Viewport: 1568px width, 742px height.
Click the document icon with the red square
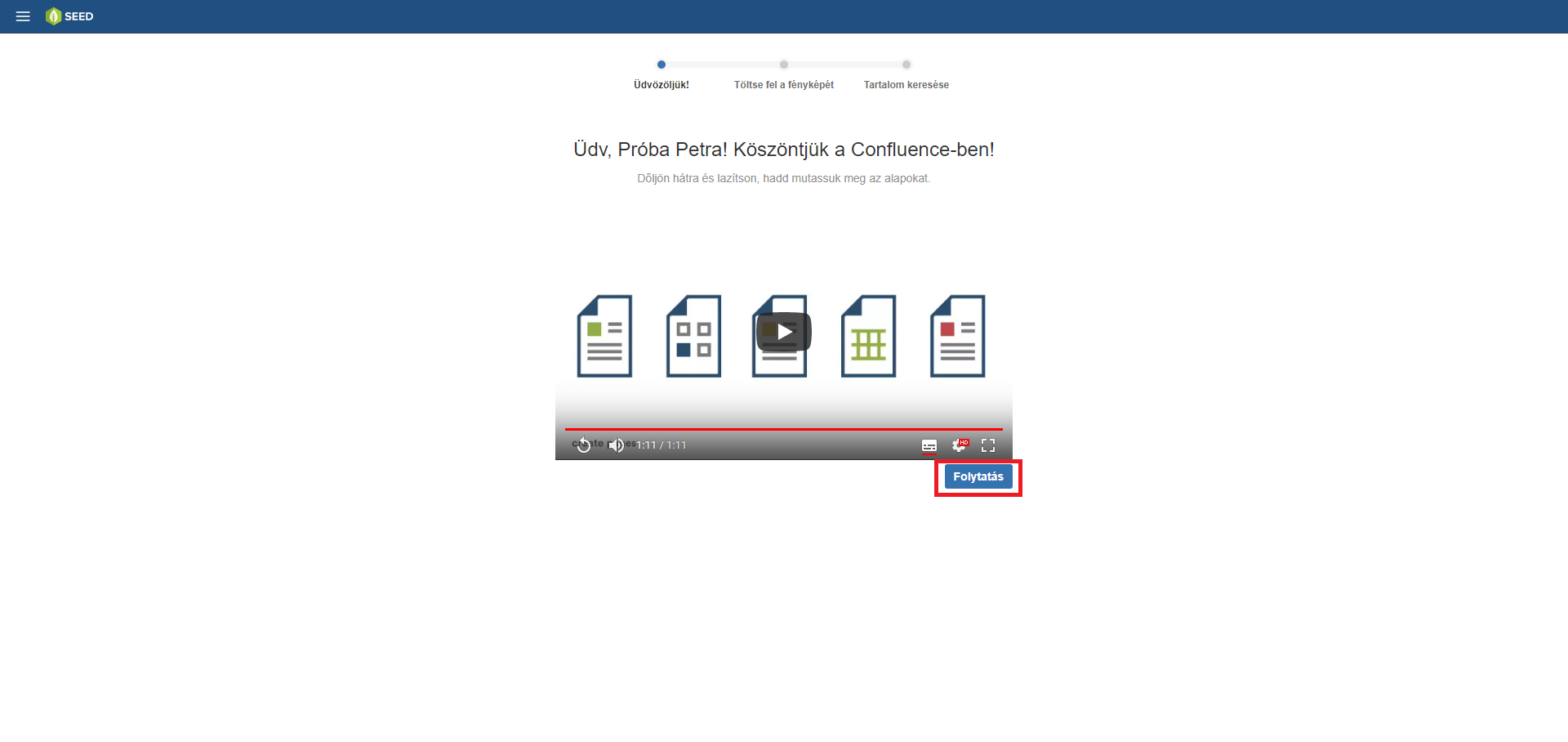click(957, 336)
